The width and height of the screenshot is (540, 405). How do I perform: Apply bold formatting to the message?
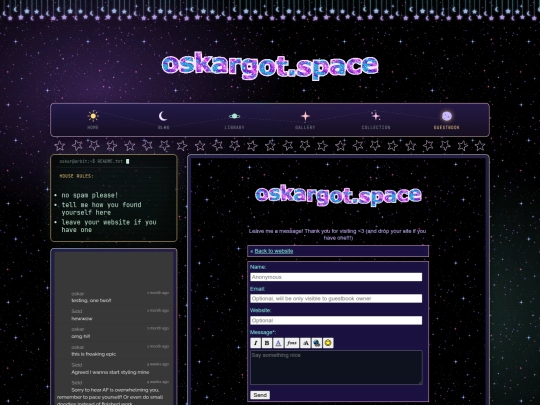[x=267, y=343]
